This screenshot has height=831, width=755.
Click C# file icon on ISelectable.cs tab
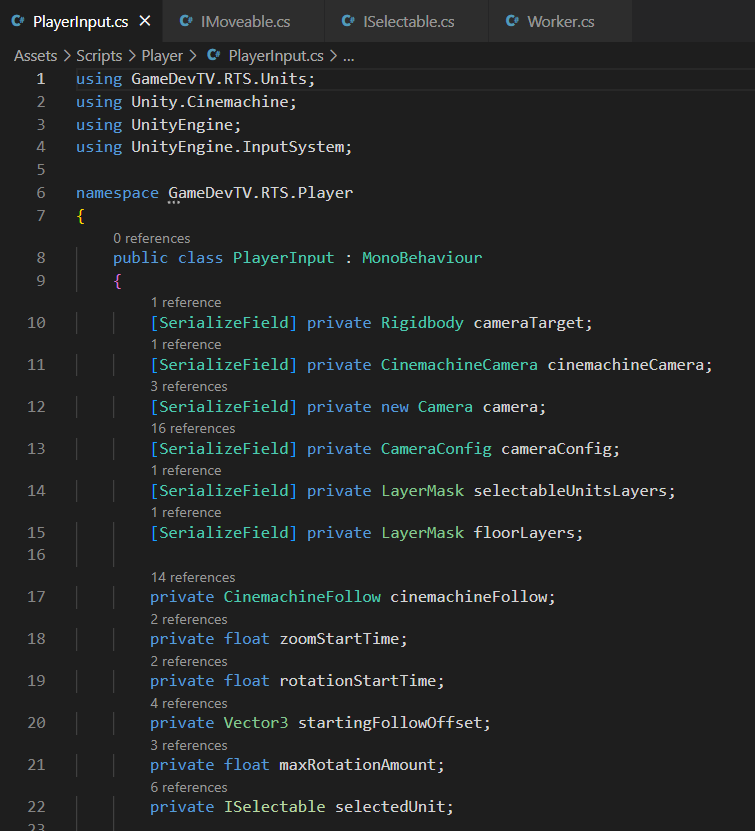coord(348,21)
